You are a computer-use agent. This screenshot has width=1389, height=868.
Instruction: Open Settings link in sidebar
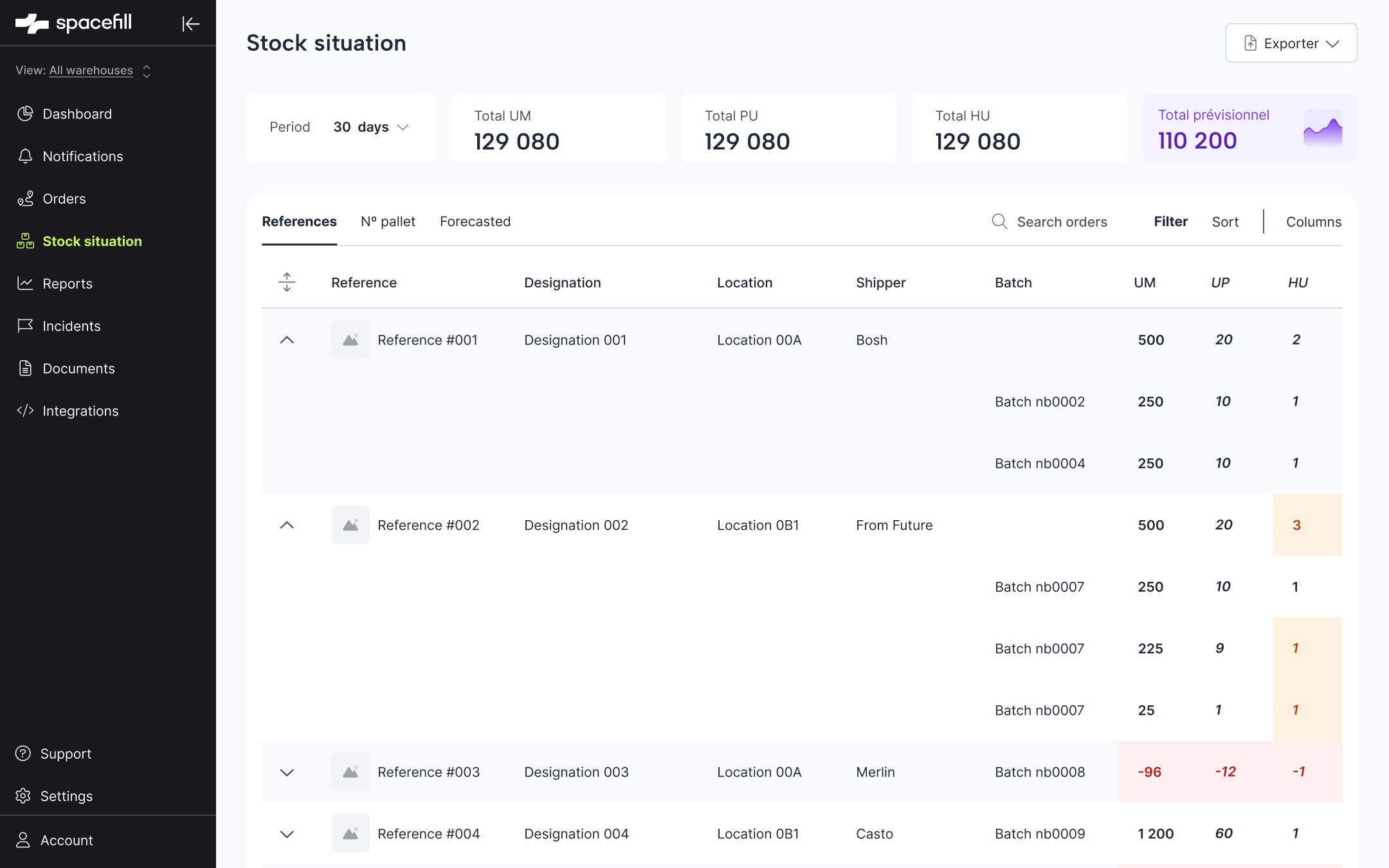(66, 796)
